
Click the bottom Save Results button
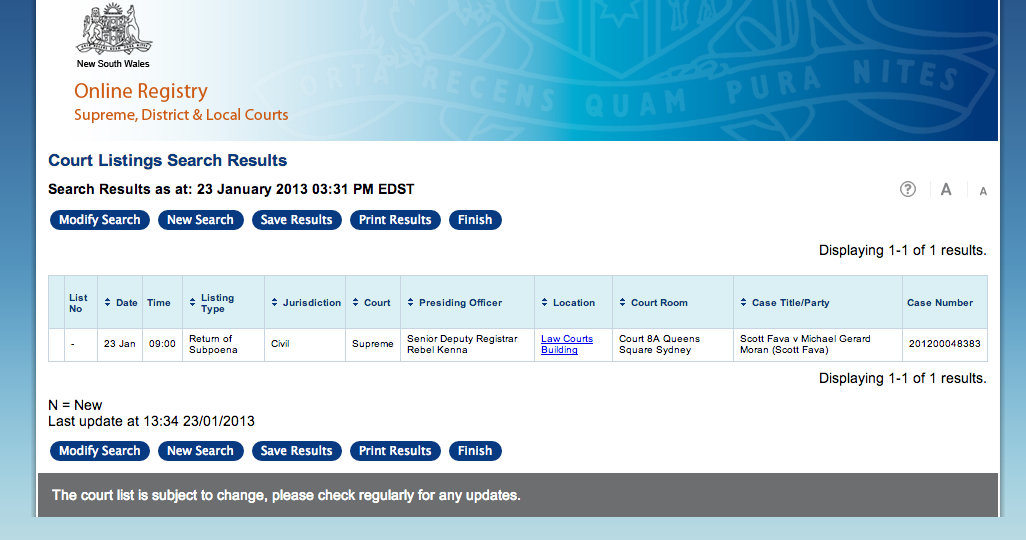[296, 451]
